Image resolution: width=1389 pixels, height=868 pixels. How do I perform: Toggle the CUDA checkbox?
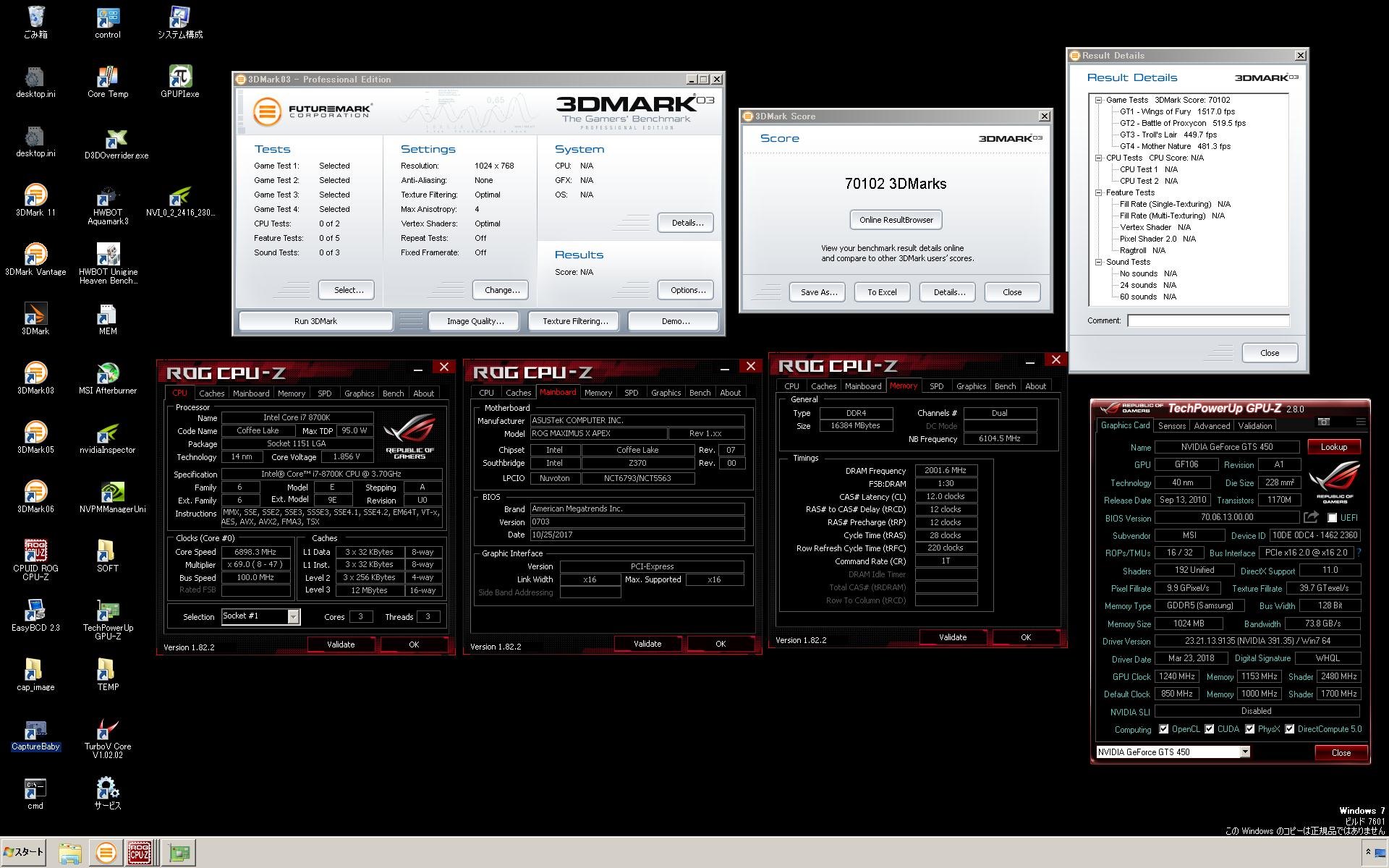1209,729
